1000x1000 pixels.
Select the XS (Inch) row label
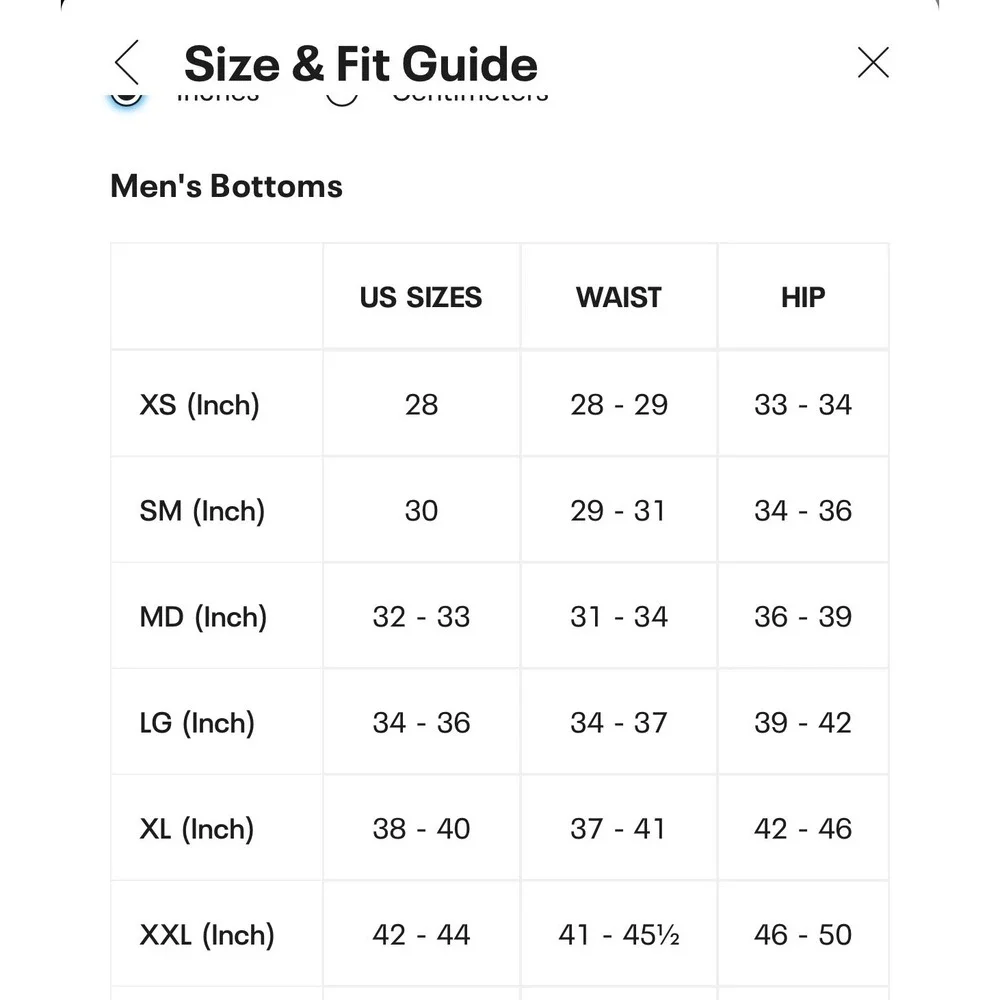[200, 405]
